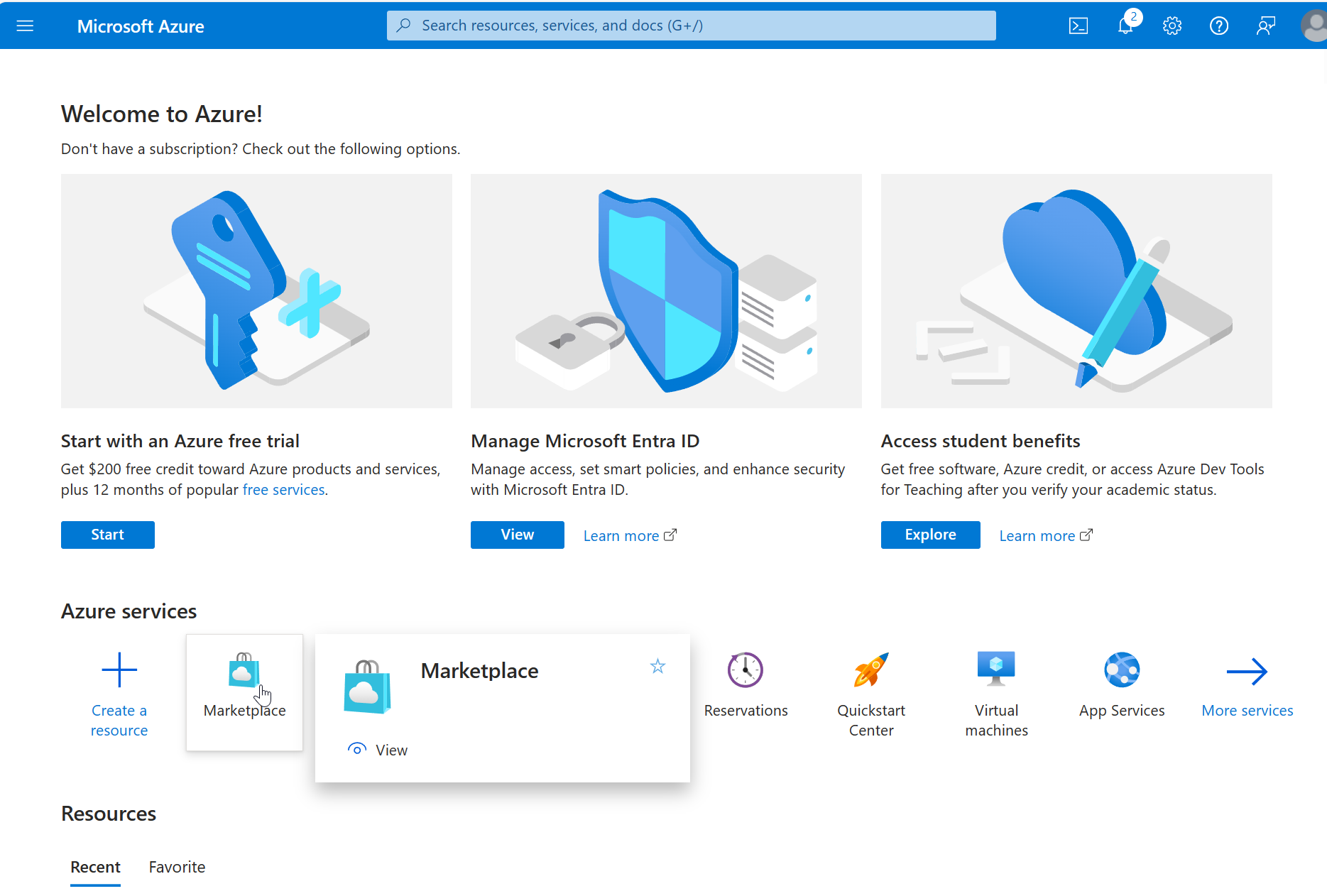Click the Create a resource plus icon
Image resolution: width=1327 pixels, height=896 pixels.
pos(119,670)
